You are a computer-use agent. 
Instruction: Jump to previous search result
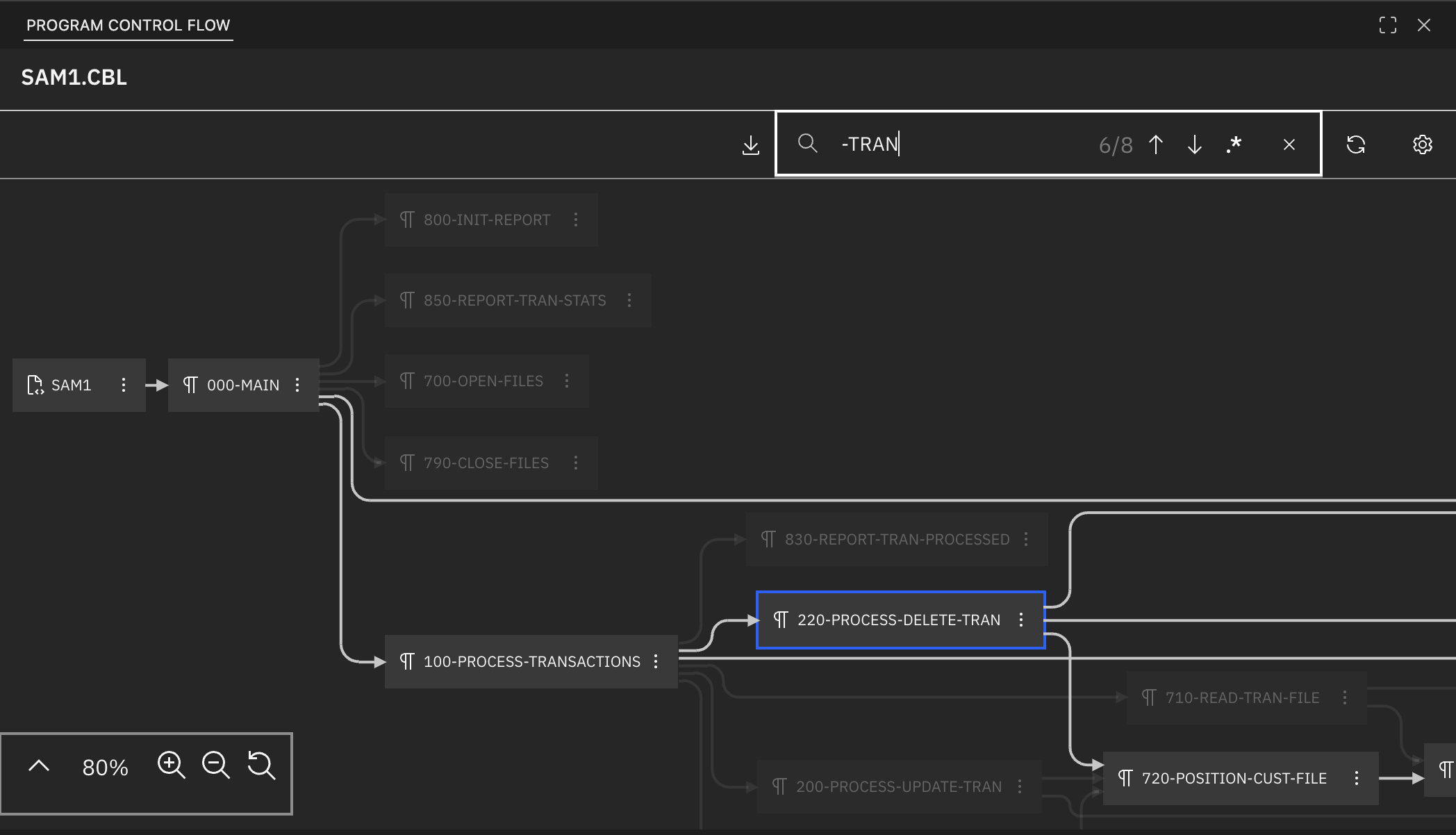(1156, 144)
